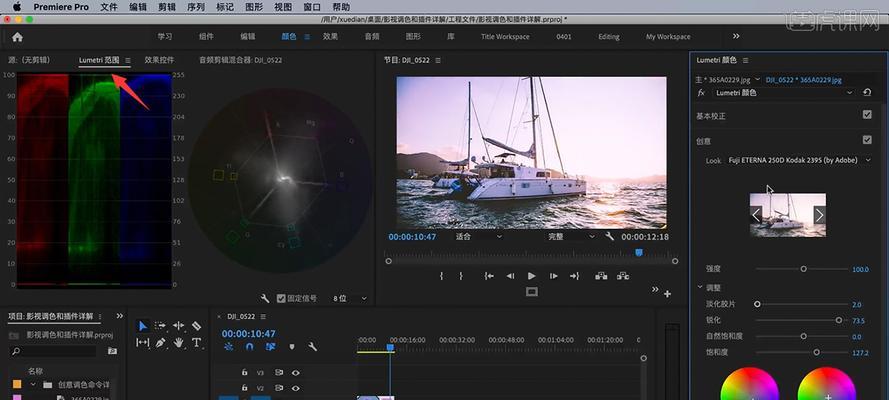Add marker in timeline panel

click(292, 347)
